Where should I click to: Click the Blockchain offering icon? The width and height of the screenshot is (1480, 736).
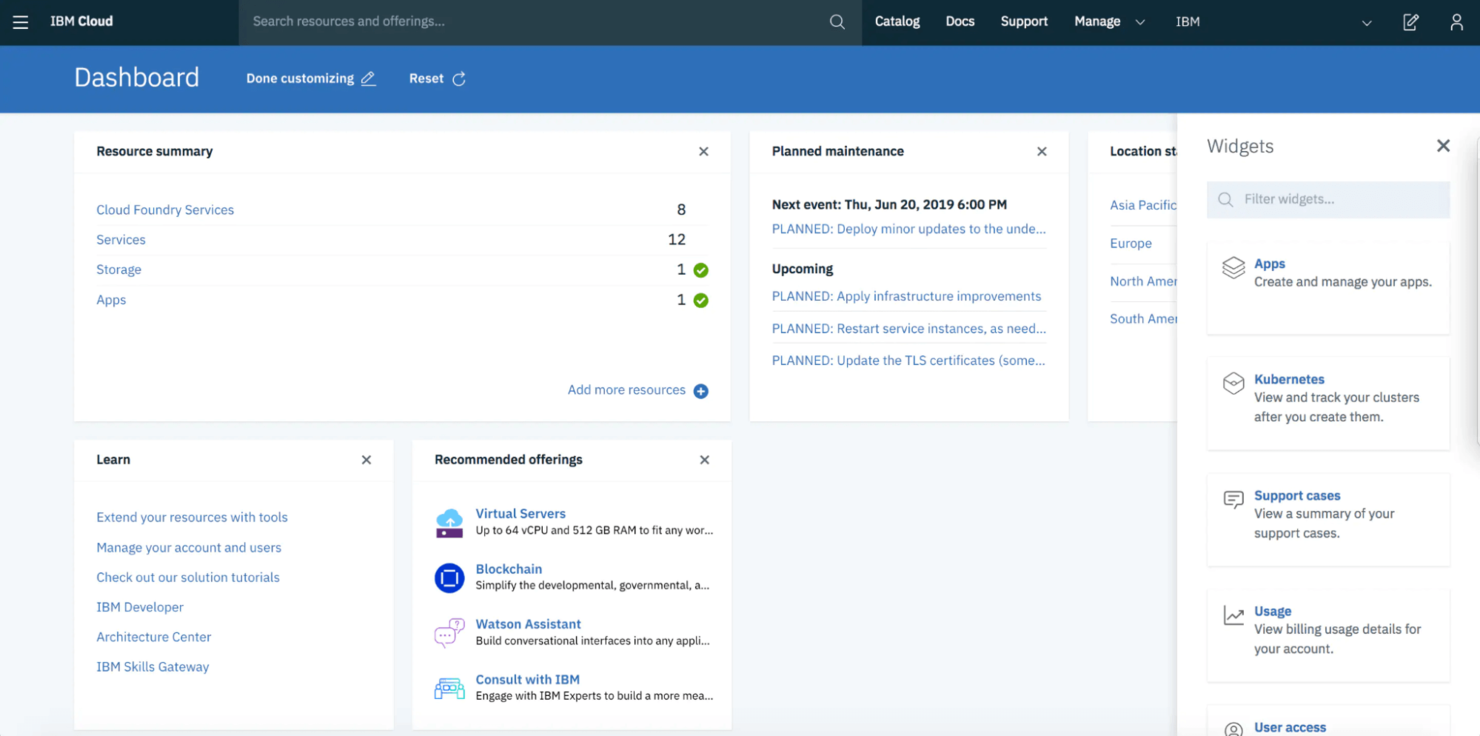tap(449, 576)
